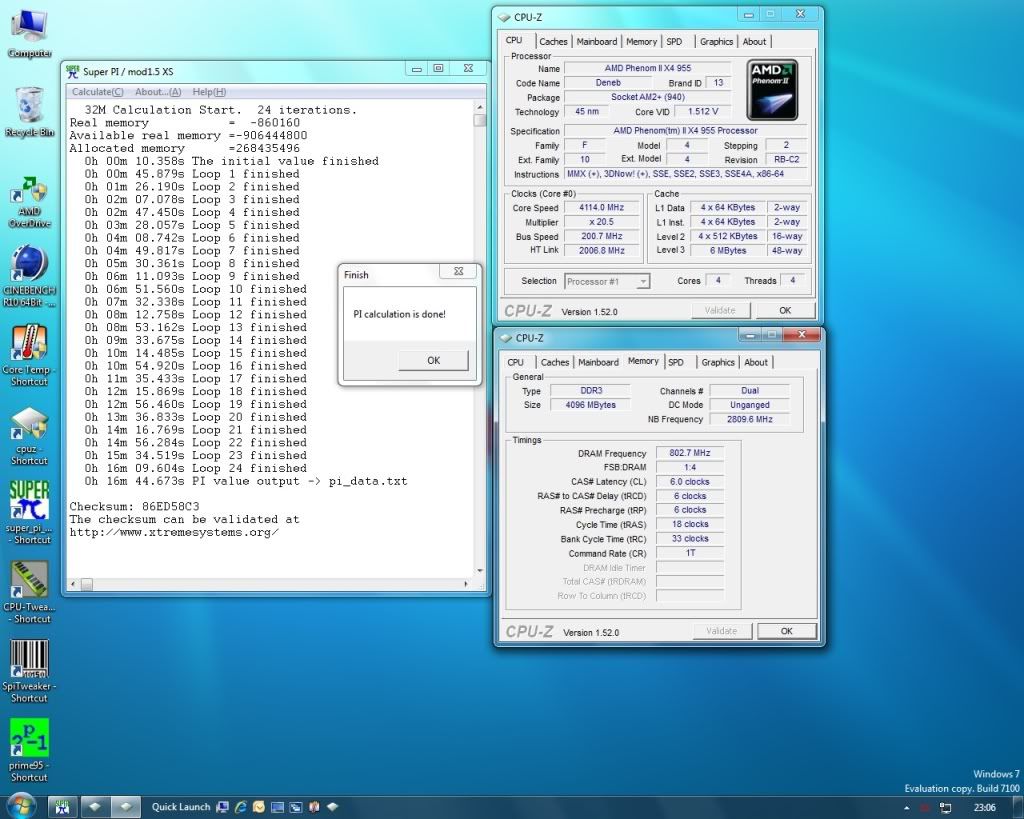Click the red icon in system tray
The image size is (1024, 819).
pyautogui.click(x=925, y=808)
